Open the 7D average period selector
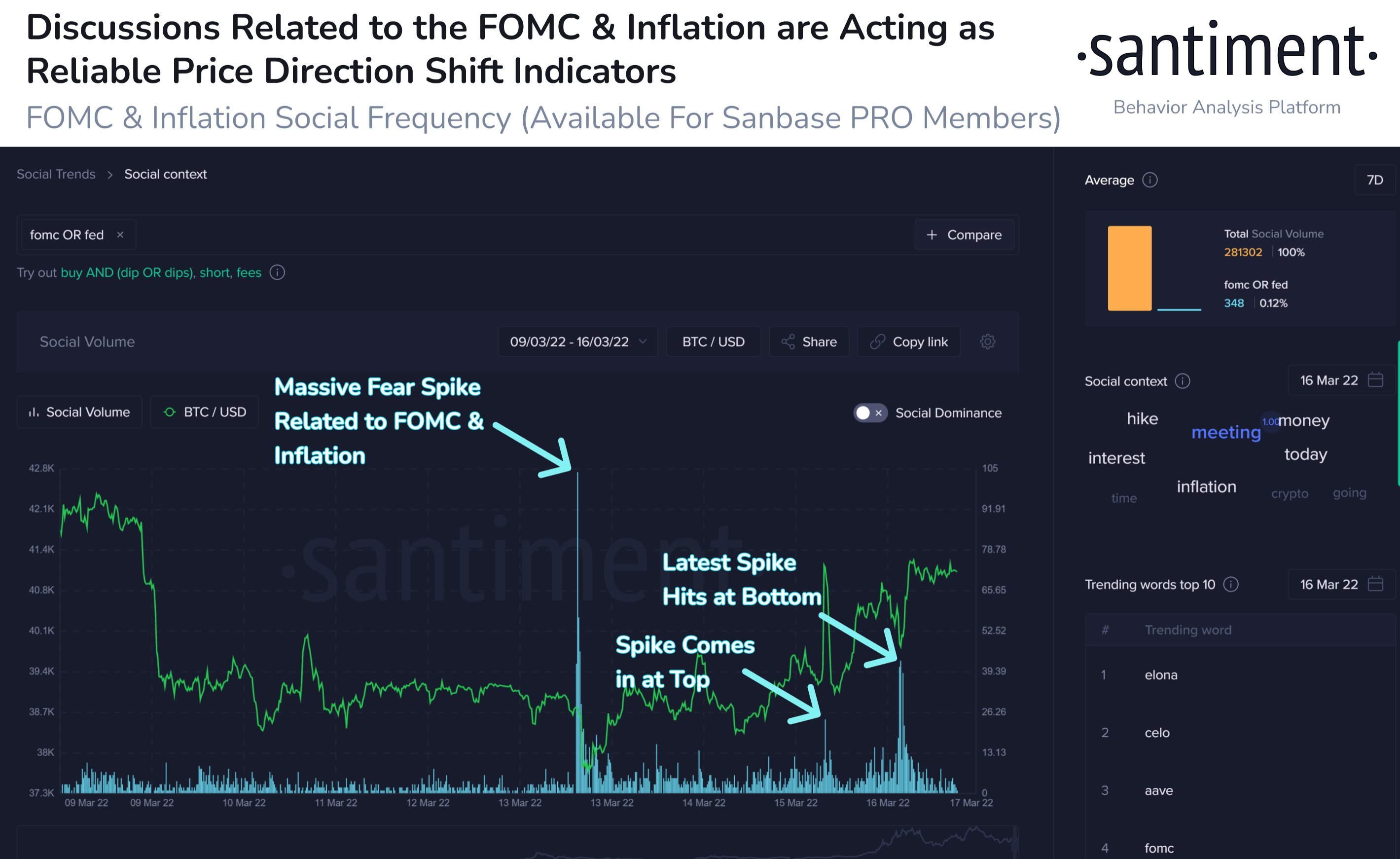This screenshot has width=1400, height=859. coord(1375,180)
